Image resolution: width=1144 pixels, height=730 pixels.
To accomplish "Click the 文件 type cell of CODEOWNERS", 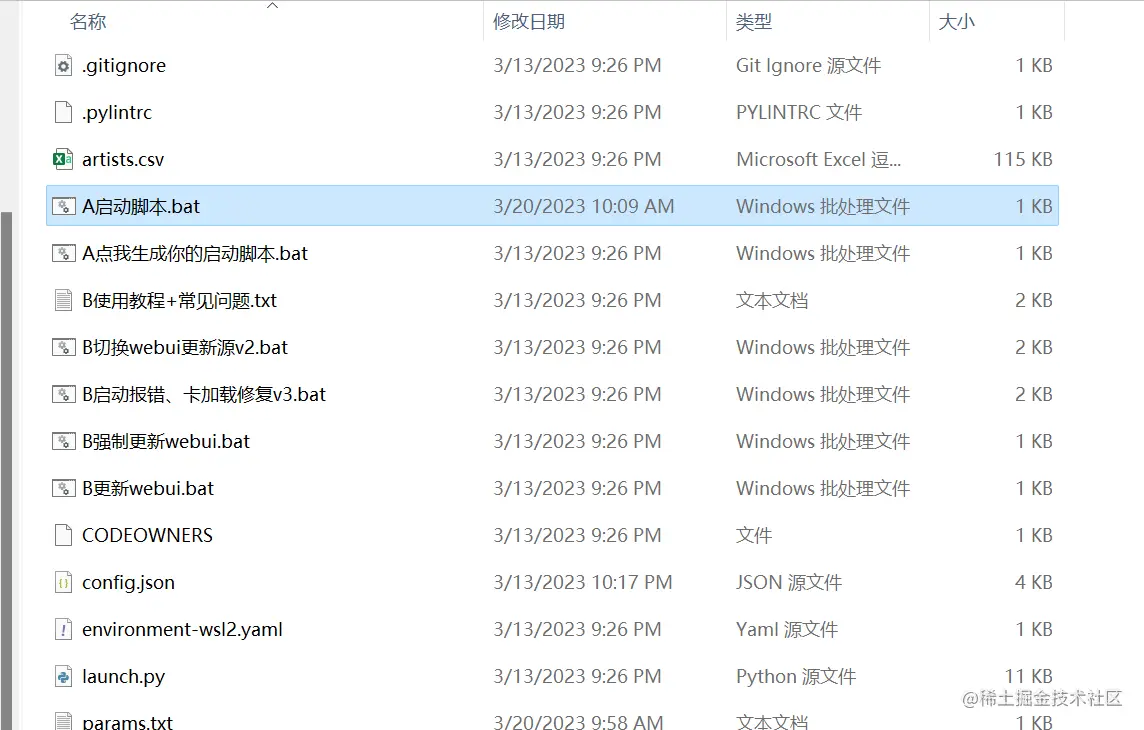I will (754, 535).
